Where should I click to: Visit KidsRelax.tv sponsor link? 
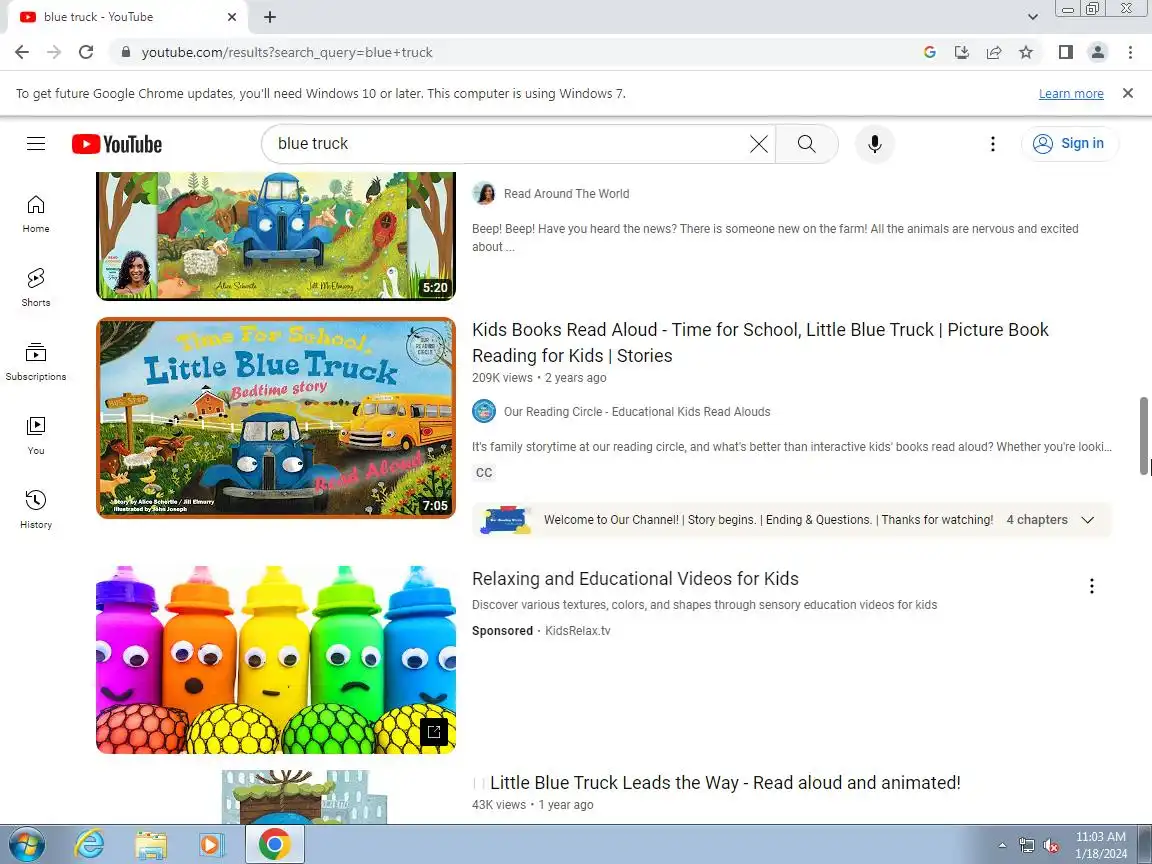click(577, 631)
